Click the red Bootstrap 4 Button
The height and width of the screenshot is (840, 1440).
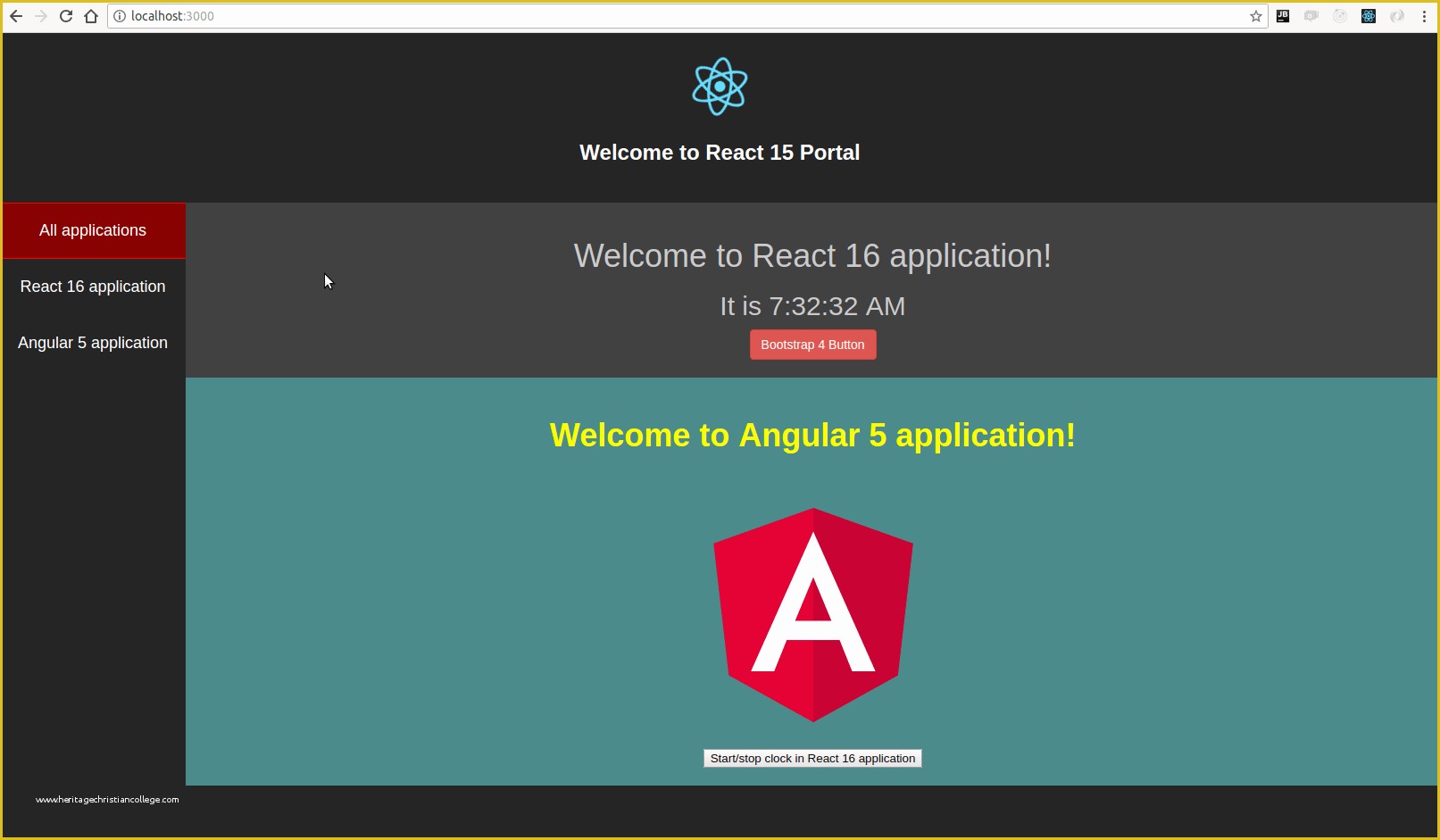tap(812, 345)
